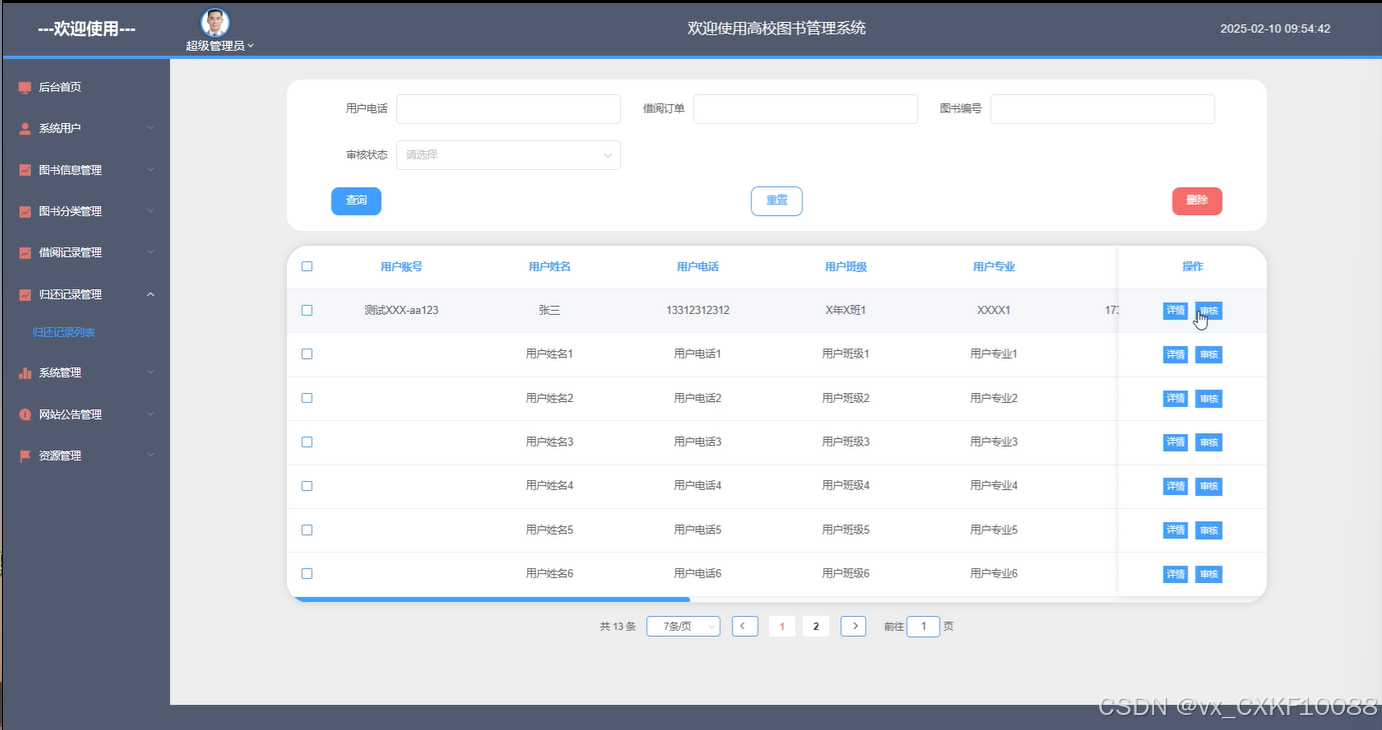
Task: Click the 用户电话2 cell
Action: coord(697,398)
